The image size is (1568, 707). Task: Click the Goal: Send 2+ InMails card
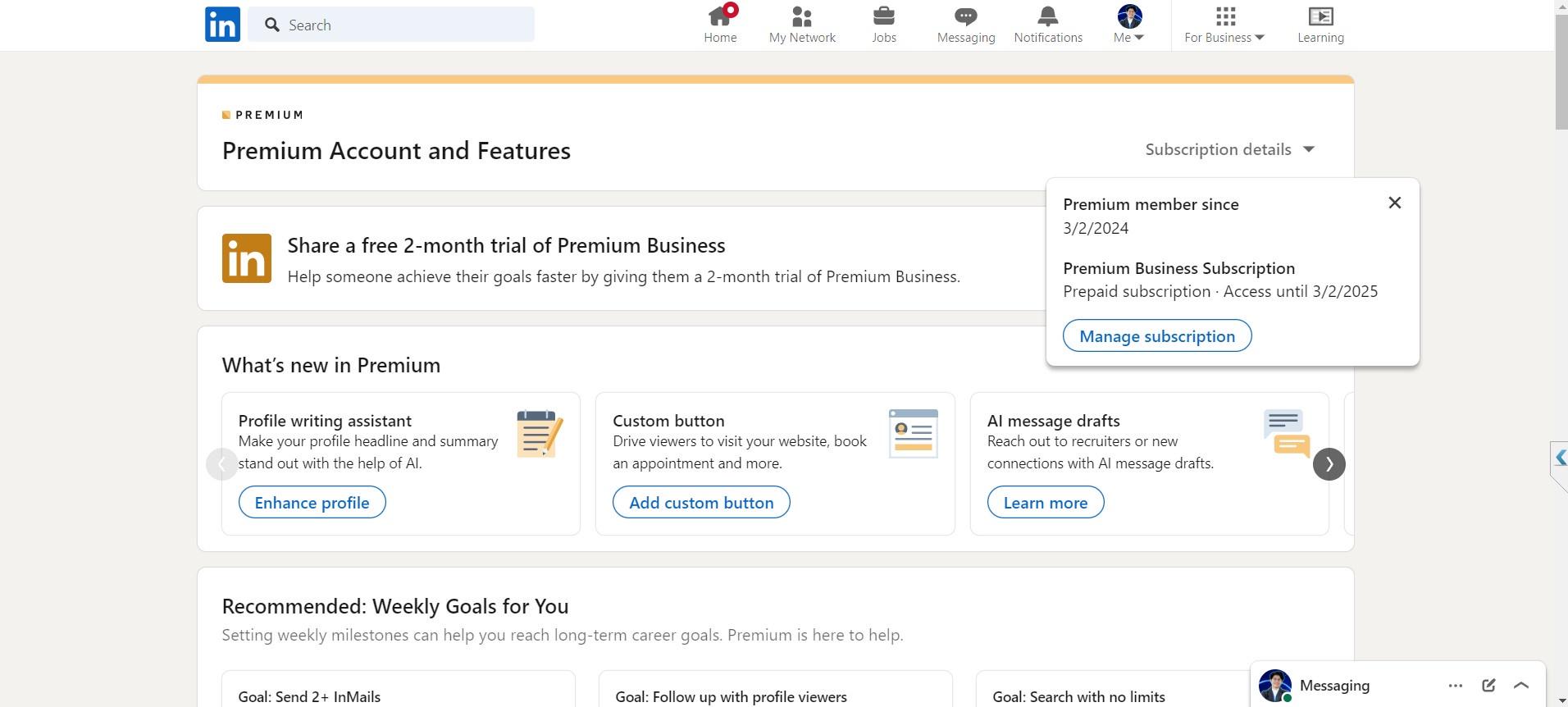(399, 689)
